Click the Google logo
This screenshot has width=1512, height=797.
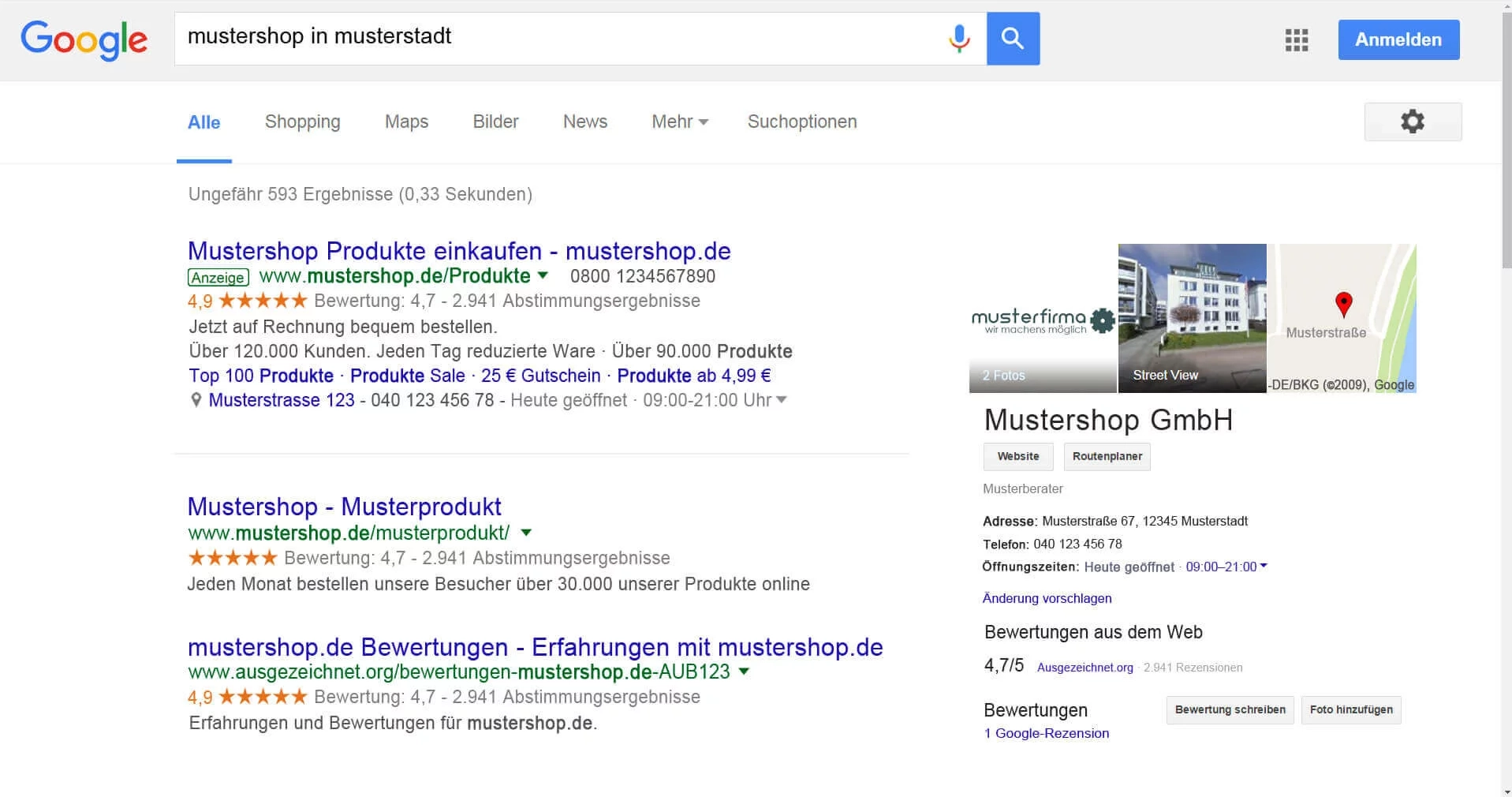84,39
